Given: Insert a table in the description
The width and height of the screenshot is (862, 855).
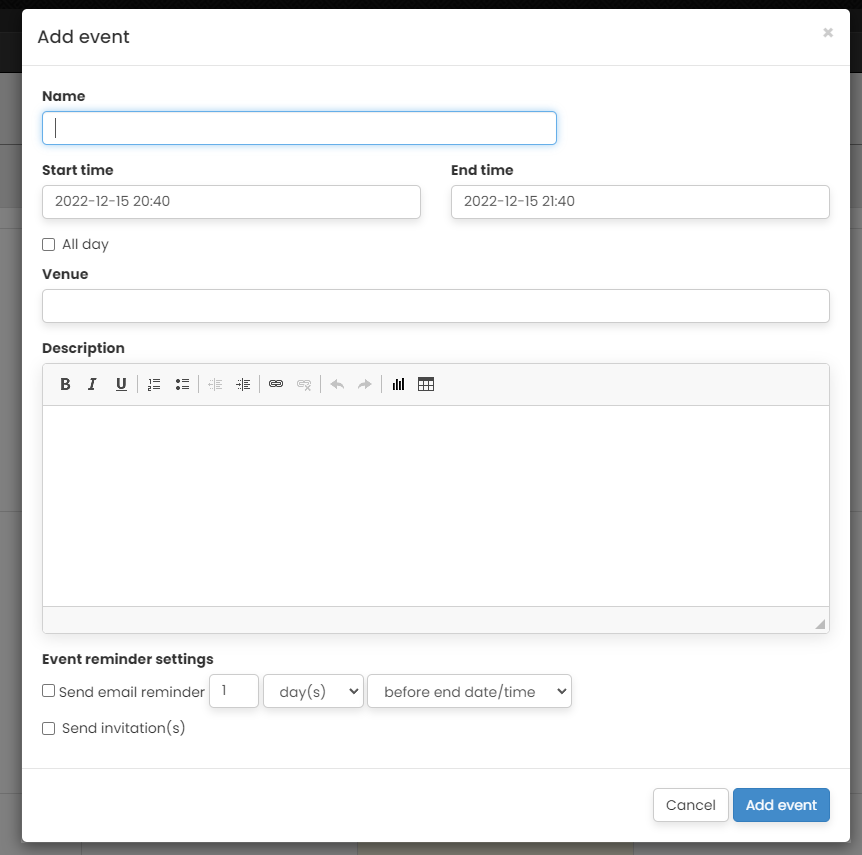Looking at the screenshot, I should pyautogui.click(x=426, y=384).
